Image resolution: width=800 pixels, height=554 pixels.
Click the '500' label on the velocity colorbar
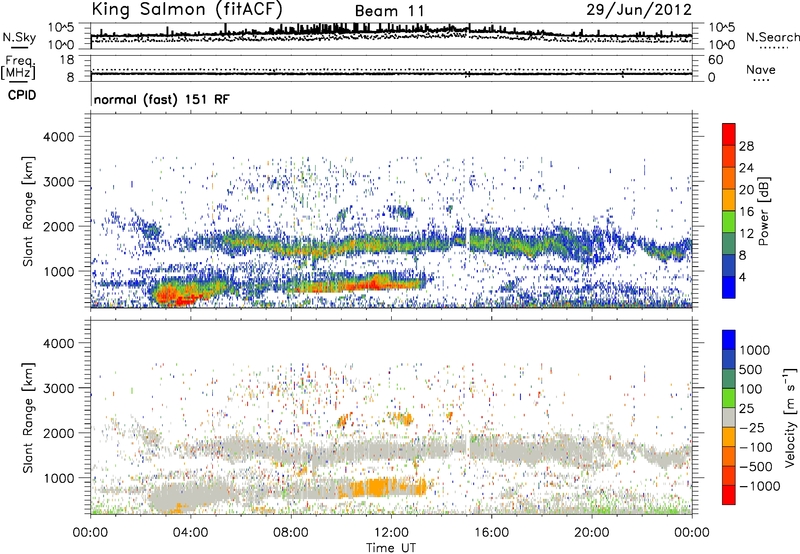coord(751,370)
